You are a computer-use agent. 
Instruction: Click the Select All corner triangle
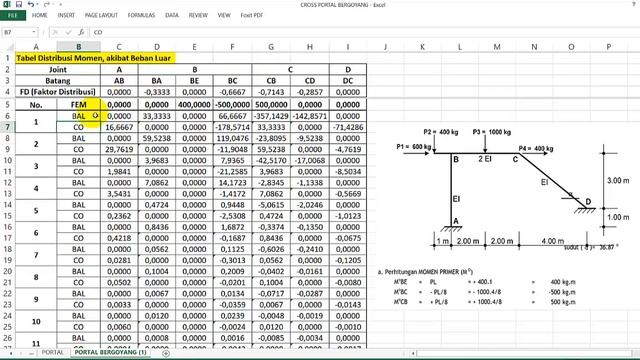[x=11, y=47]
